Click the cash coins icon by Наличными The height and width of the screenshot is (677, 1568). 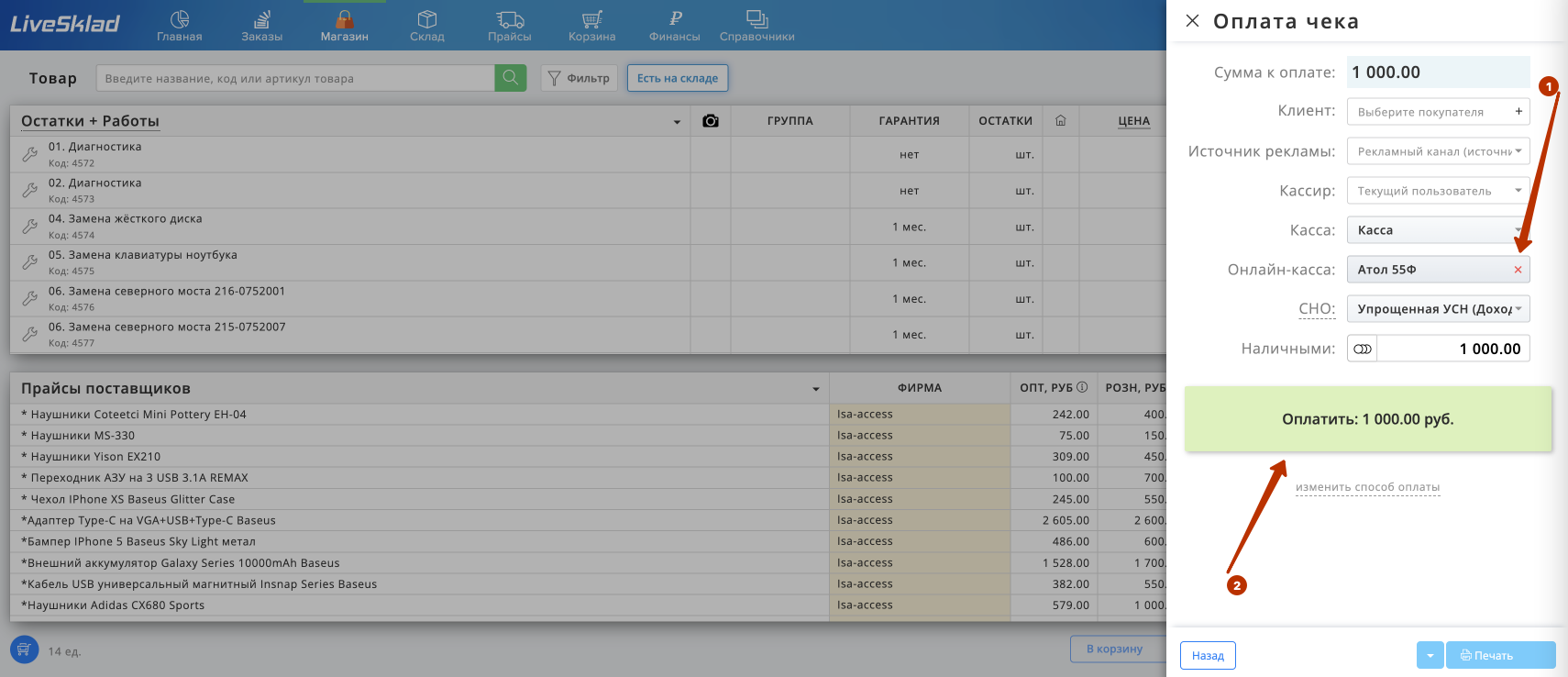[1363, 349]
